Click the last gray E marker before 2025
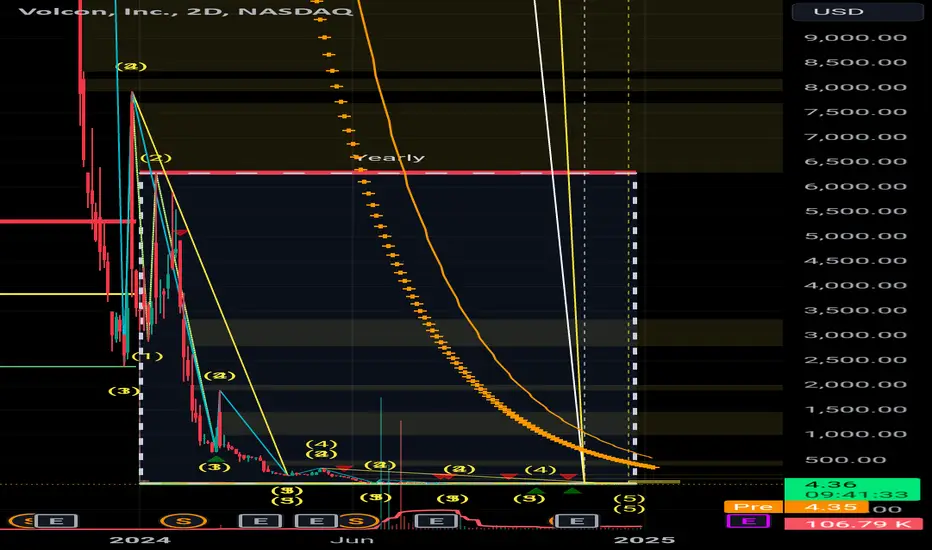 tap(577, 521)
